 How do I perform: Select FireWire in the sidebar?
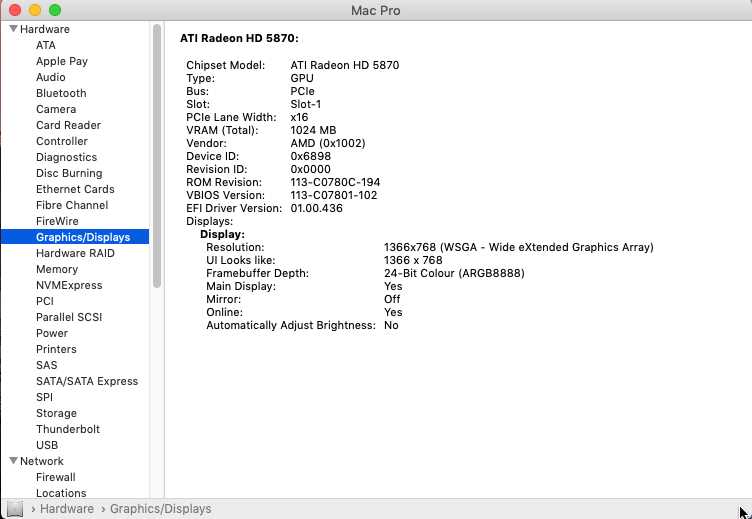(x=57, y=221)
